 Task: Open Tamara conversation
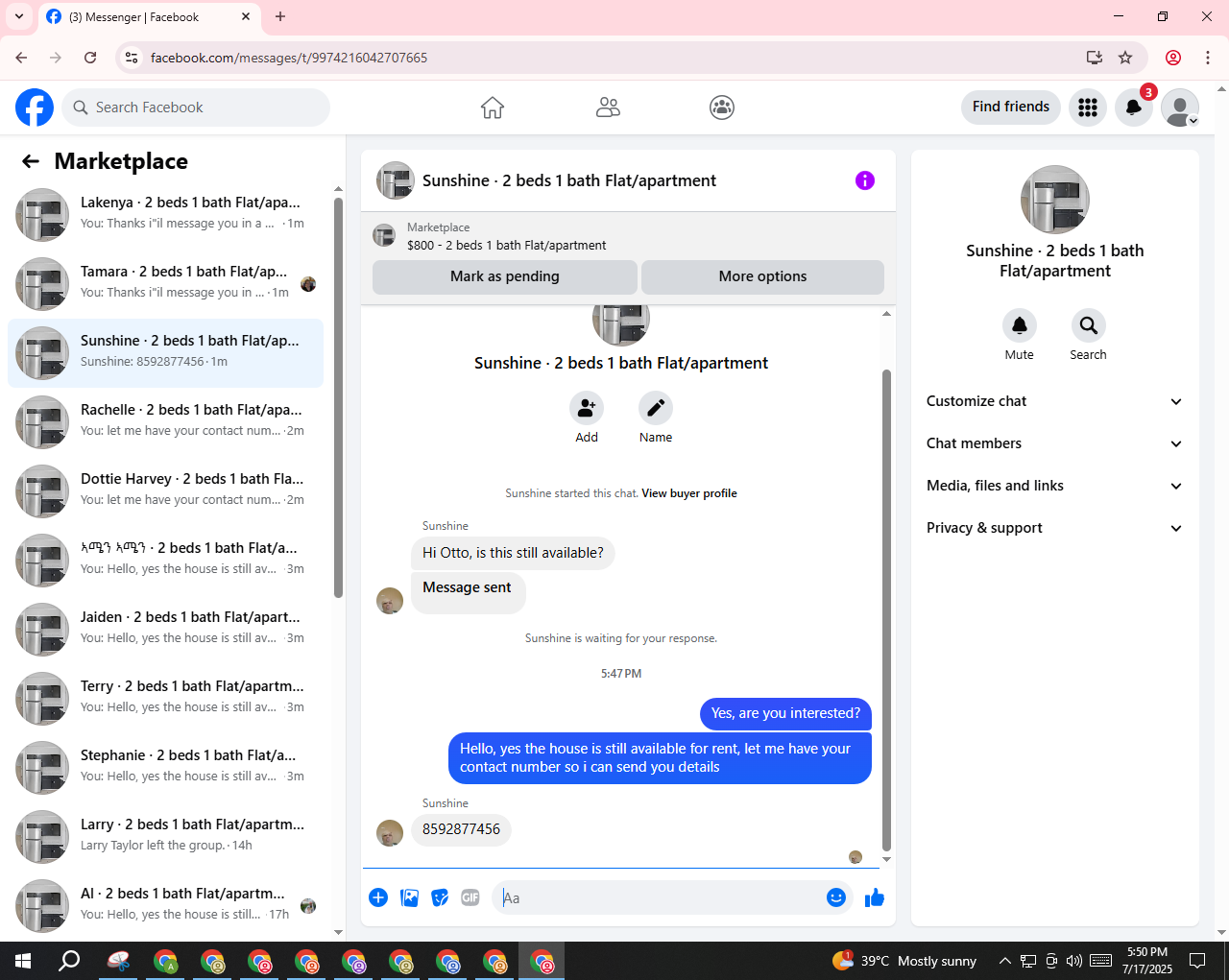[x=165, y=284]
